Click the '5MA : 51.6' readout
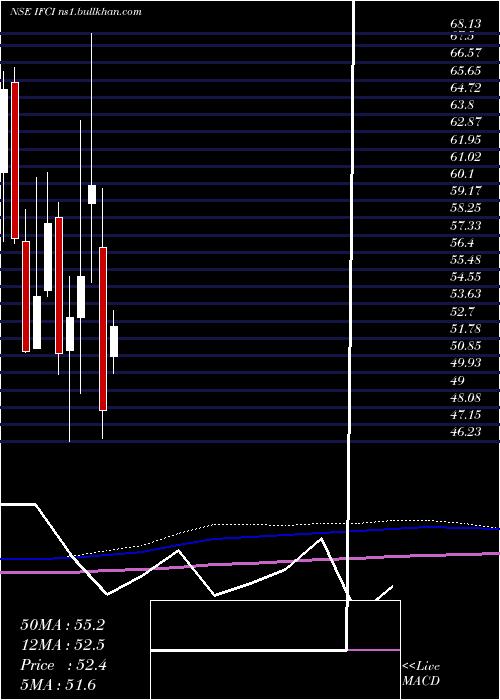Viewport: 500px width, 700px height. pyautogui.click(x=58, y=684)
